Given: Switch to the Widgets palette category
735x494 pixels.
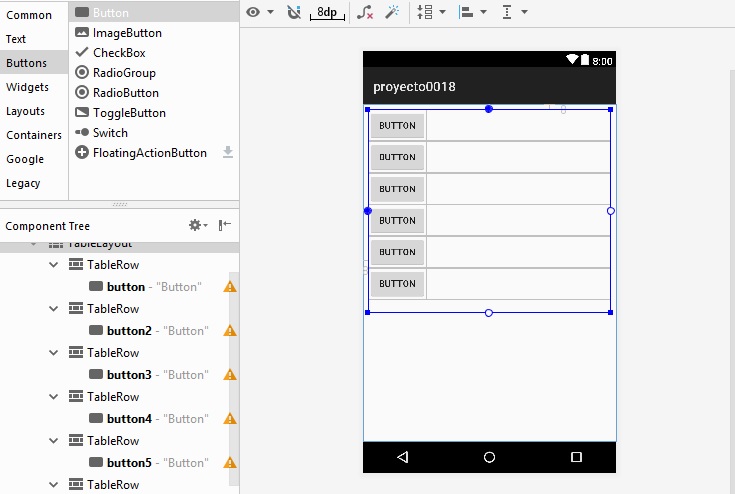Looking at the screenshot, I should (x=27, y=87).
